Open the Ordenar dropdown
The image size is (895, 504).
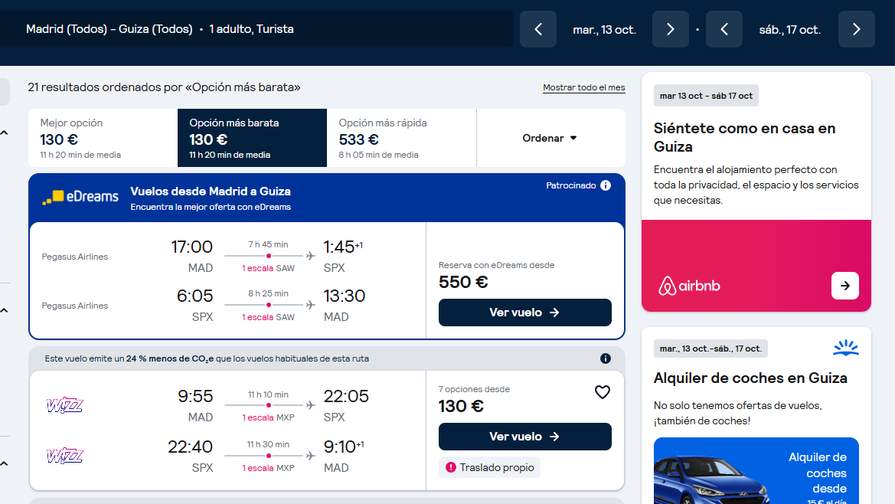point(550,138)
